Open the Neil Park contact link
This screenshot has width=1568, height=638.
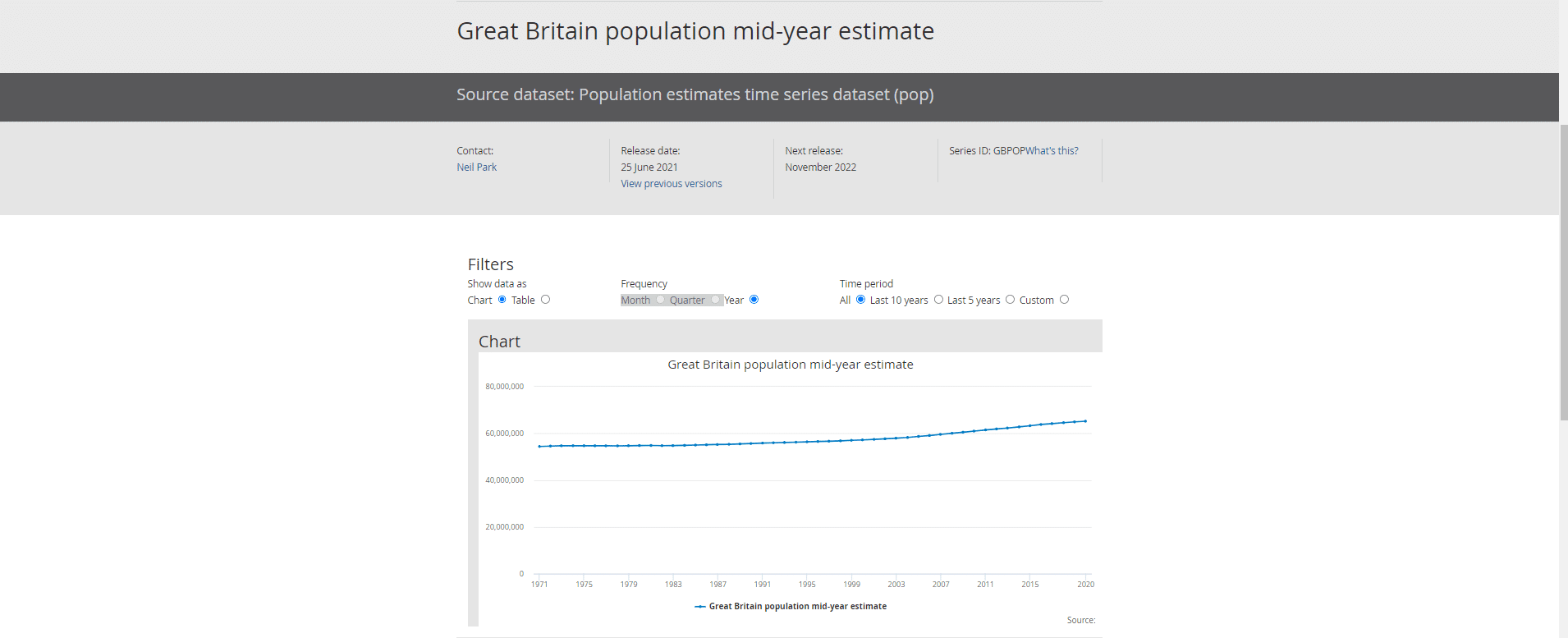(476, 168)
